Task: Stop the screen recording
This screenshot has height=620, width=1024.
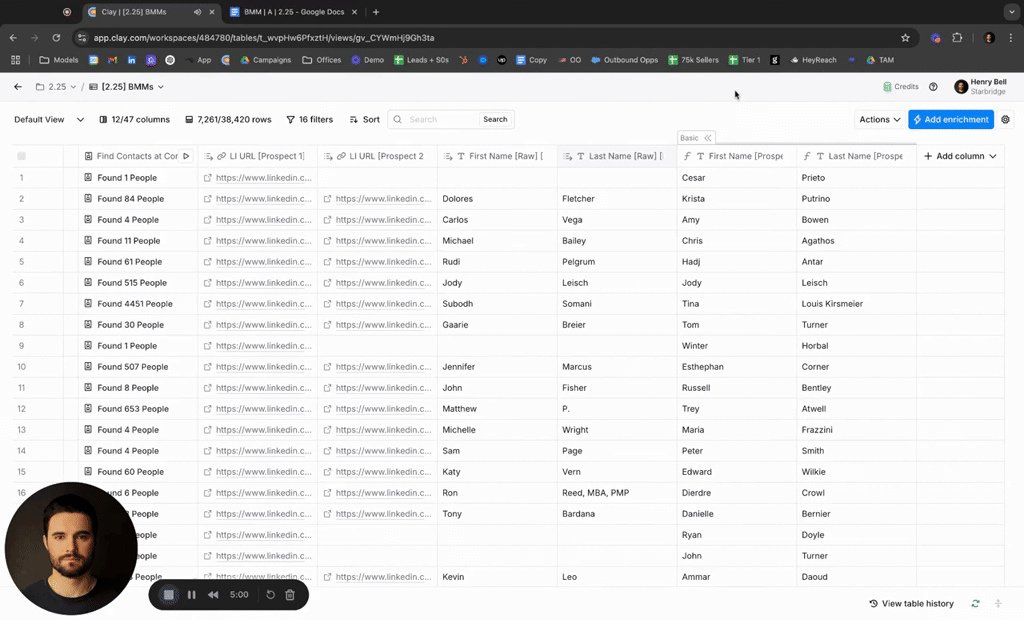Action: pos(169,595)
